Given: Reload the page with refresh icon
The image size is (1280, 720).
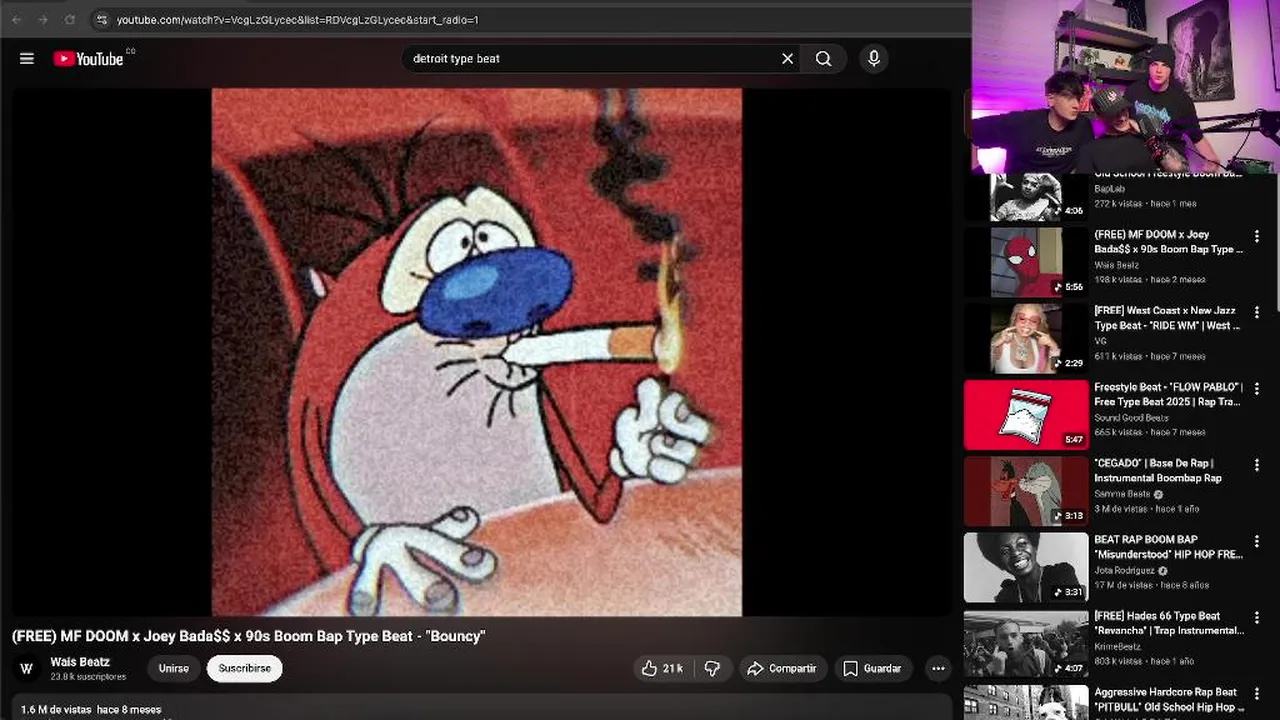Looking at the screenshot, I should 69,20.
